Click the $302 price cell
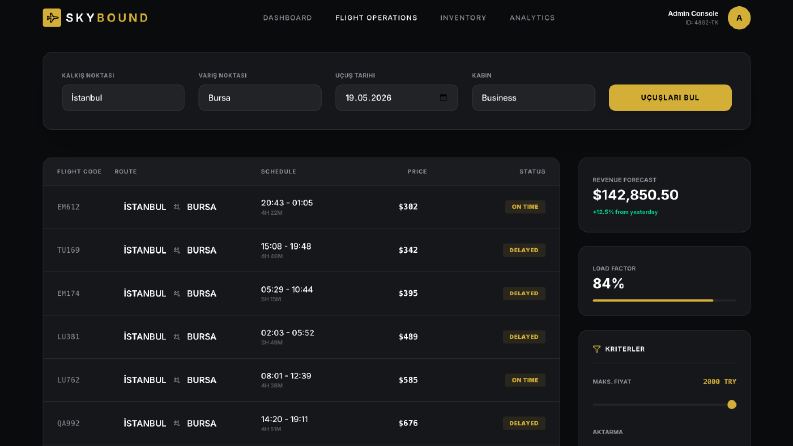This screenshot has height=446, width=793. (408, 207)
